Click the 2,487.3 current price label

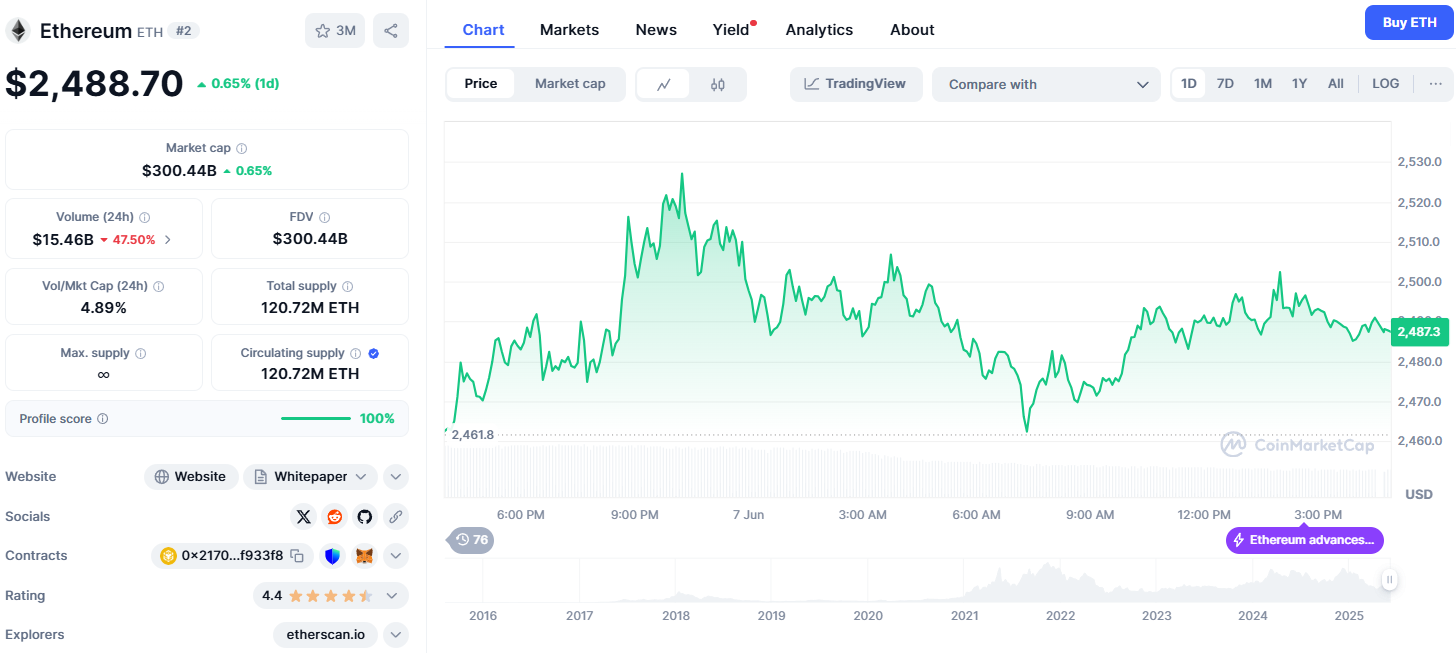coord(1419,332)
